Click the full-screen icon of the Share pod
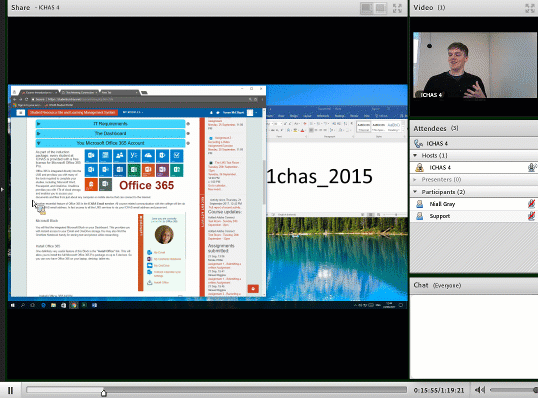 tap(397, 8)
